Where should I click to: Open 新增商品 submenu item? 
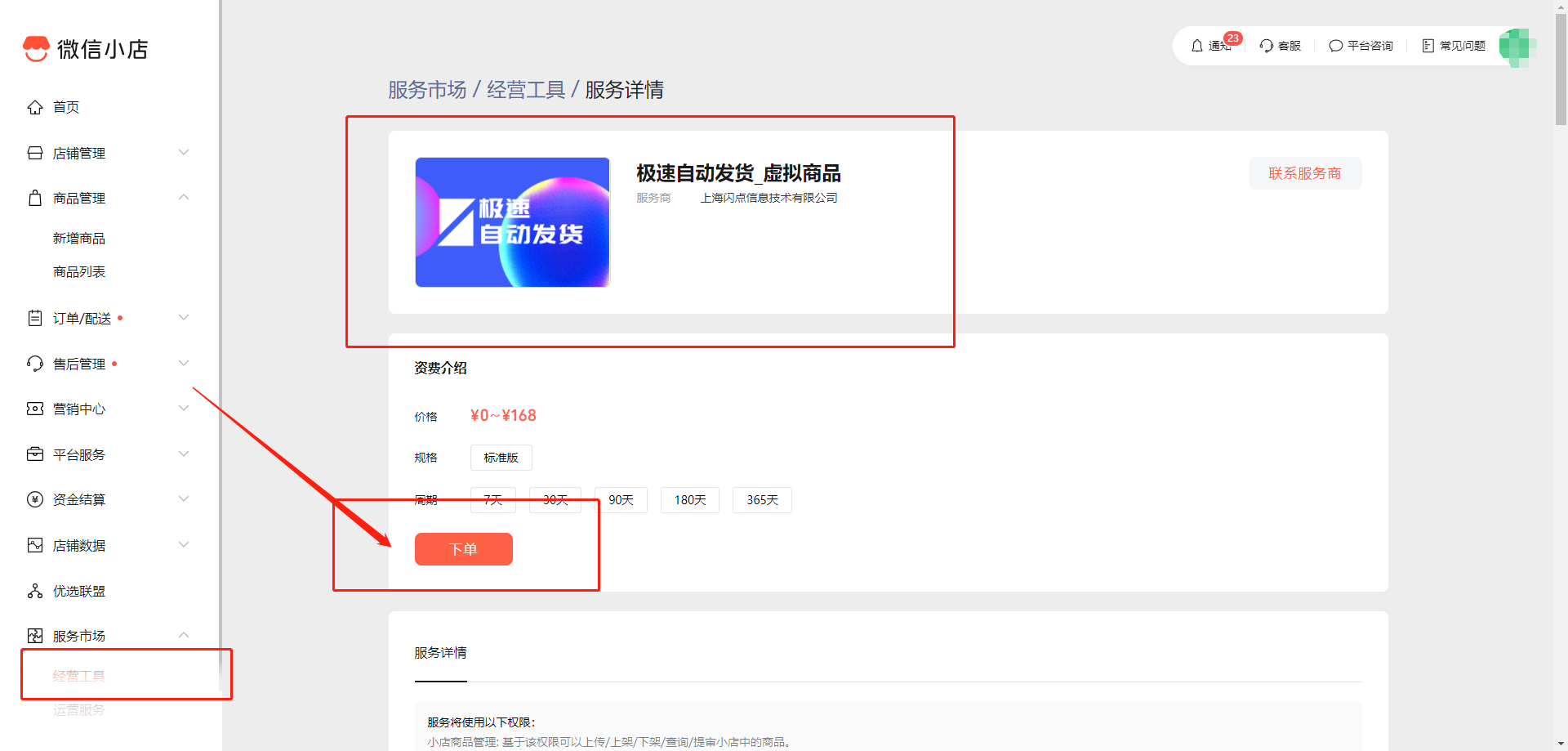tap(79, 239)
